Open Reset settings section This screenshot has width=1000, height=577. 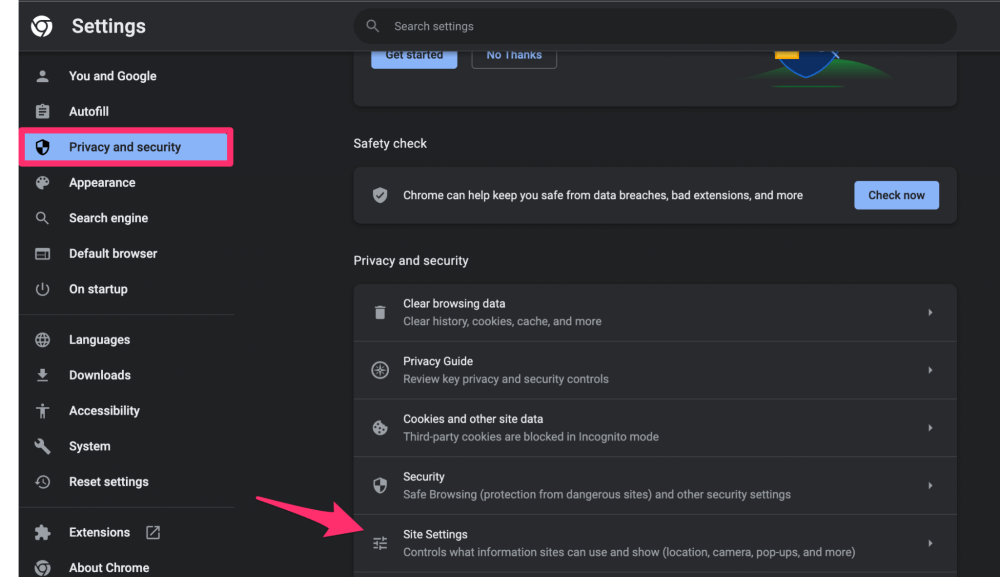[x=108, y=482]
